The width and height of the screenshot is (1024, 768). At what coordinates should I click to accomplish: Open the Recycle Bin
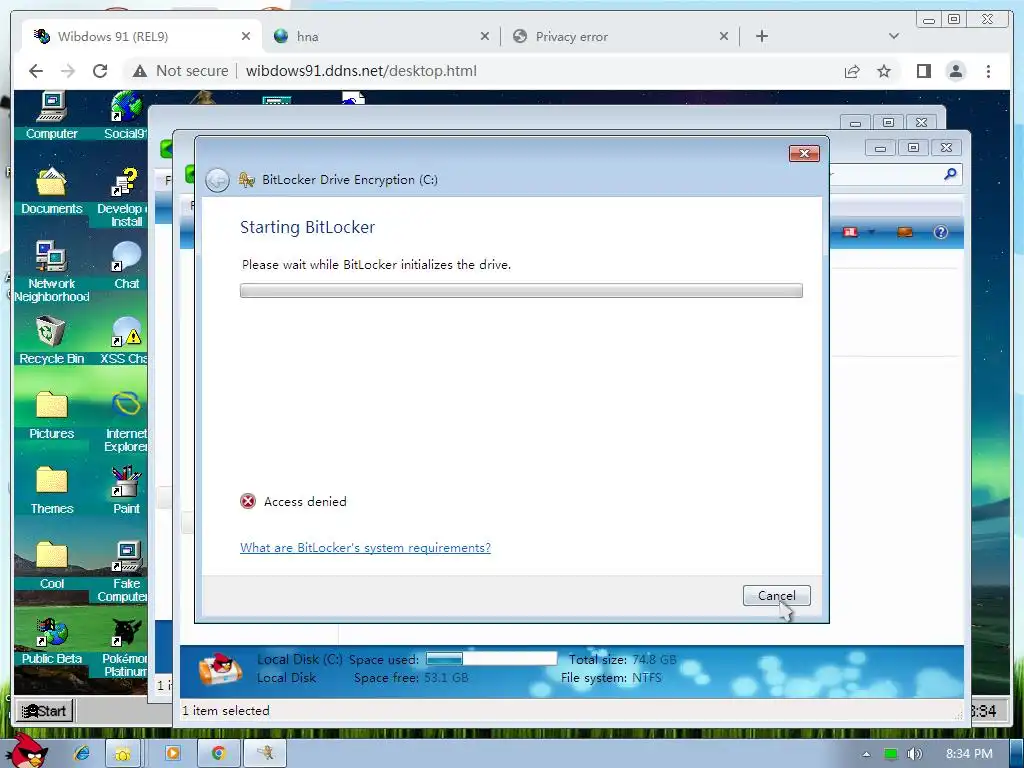coord(52,341)
